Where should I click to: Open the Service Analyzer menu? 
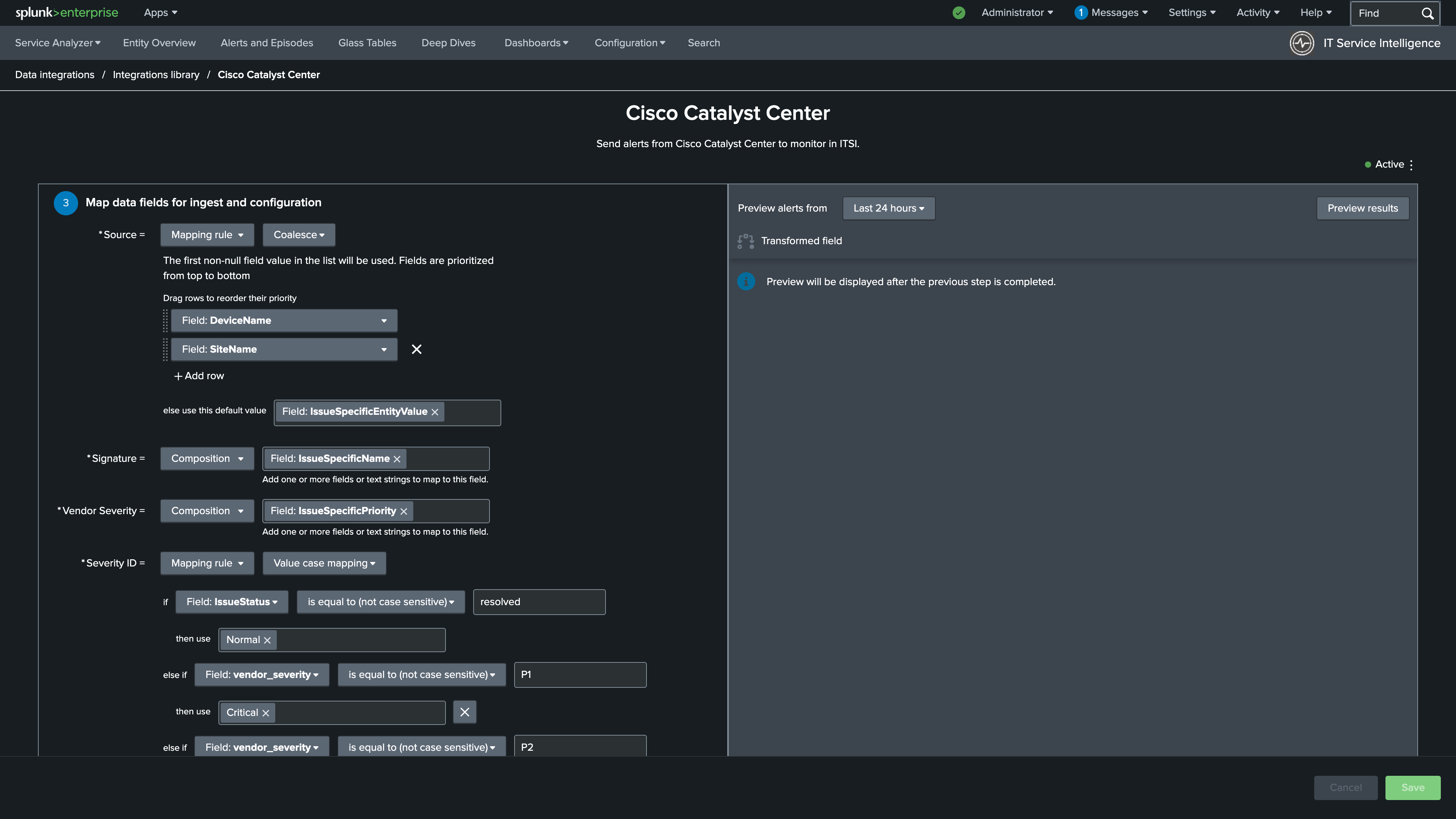click(x=58, y=43)
